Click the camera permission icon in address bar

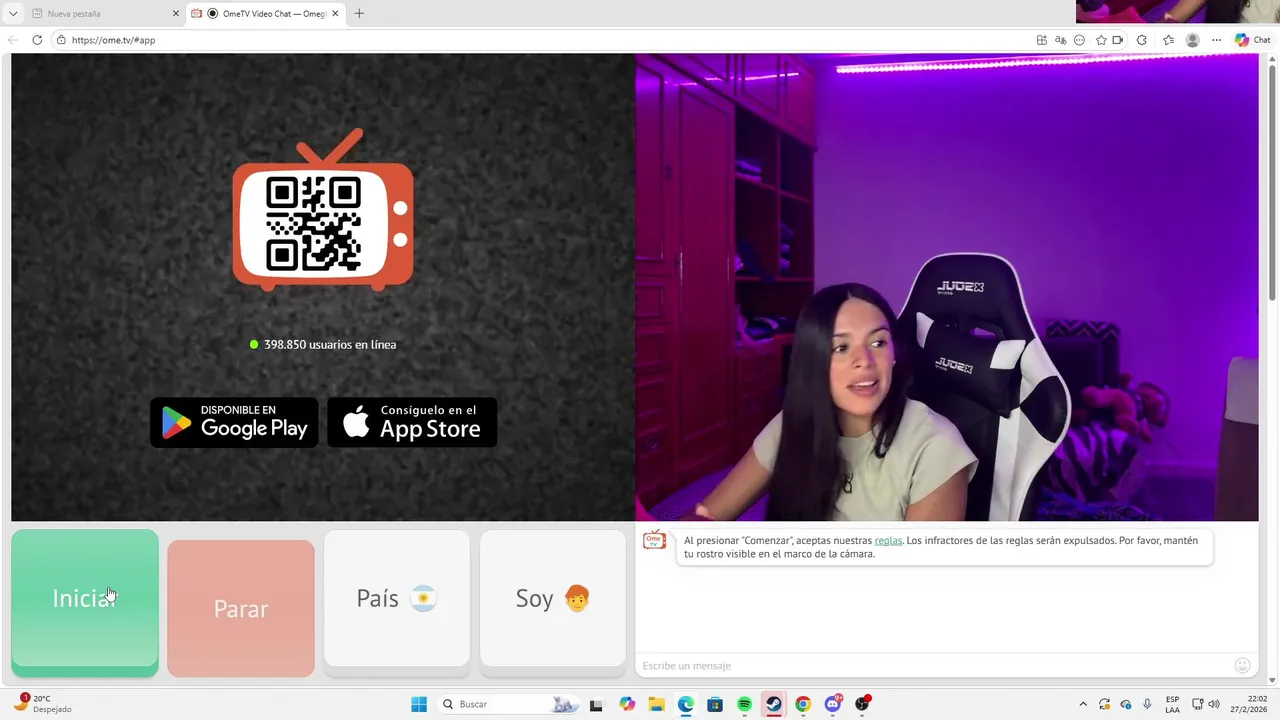click(x=1118, y=40)
